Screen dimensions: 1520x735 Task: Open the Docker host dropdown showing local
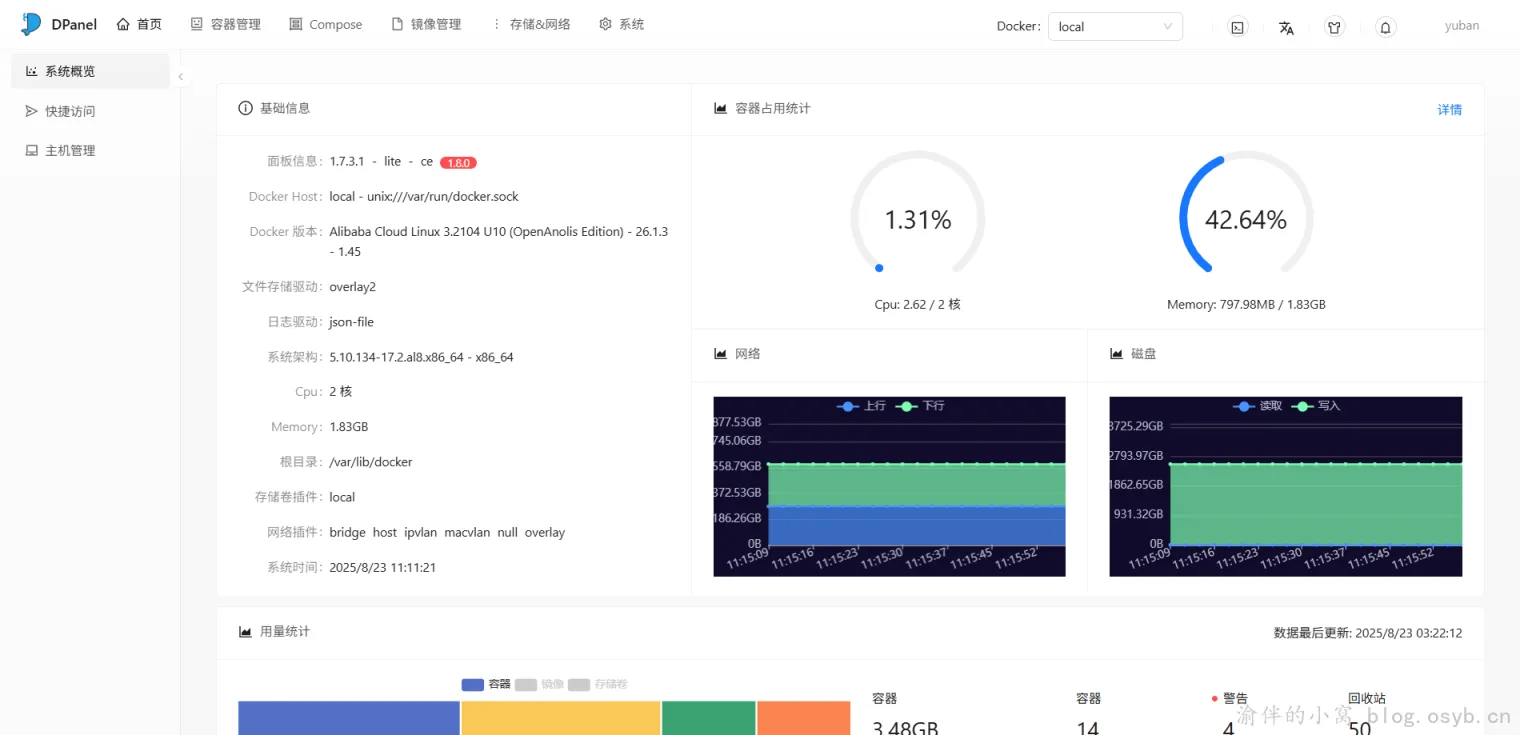(x=1114, y=27)
